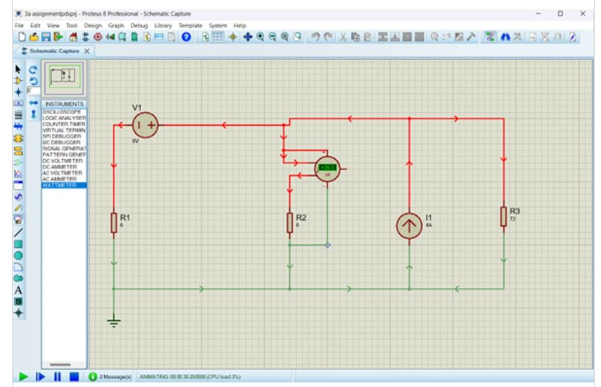
Task: Toggle the grid display icon
Action: [218, 37]
